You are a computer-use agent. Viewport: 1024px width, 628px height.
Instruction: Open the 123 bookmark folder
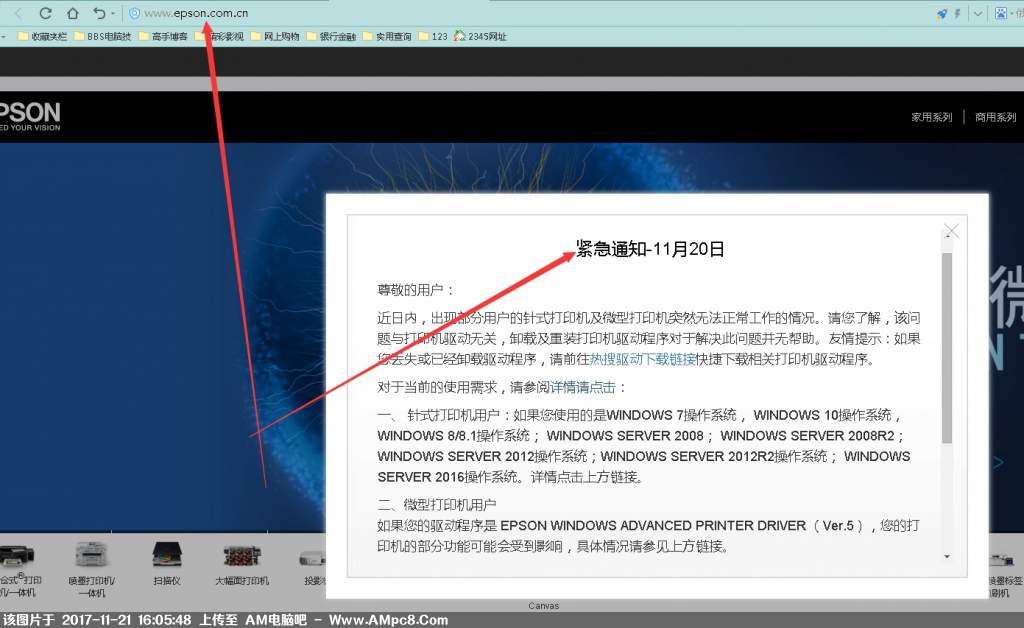(x=433, y=37)
